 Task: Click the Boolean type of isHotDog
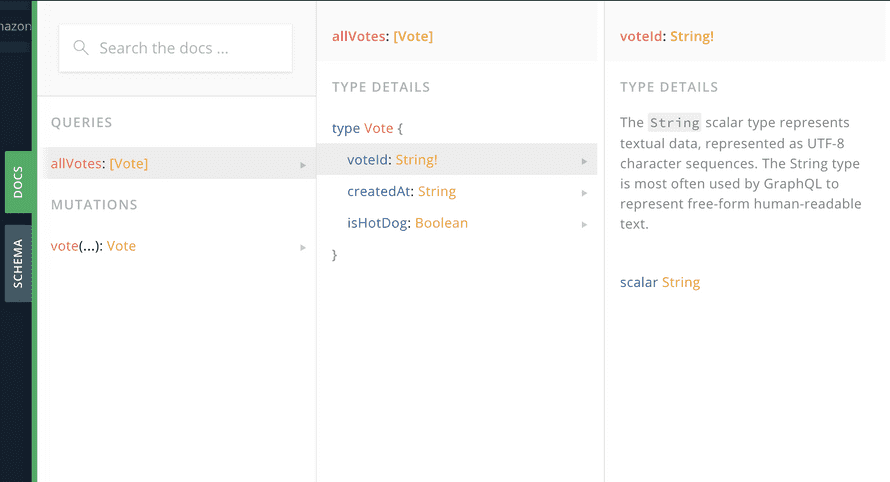(441, 224)
